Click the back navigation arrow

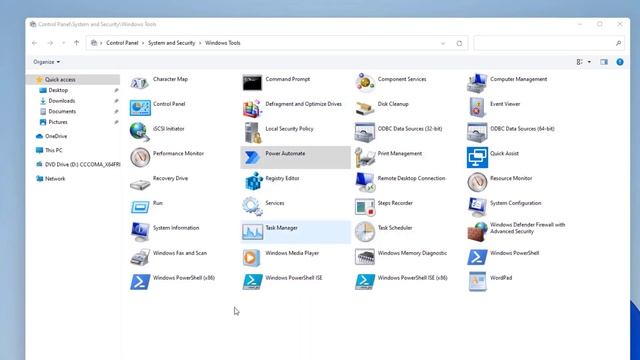pos(35,43)
